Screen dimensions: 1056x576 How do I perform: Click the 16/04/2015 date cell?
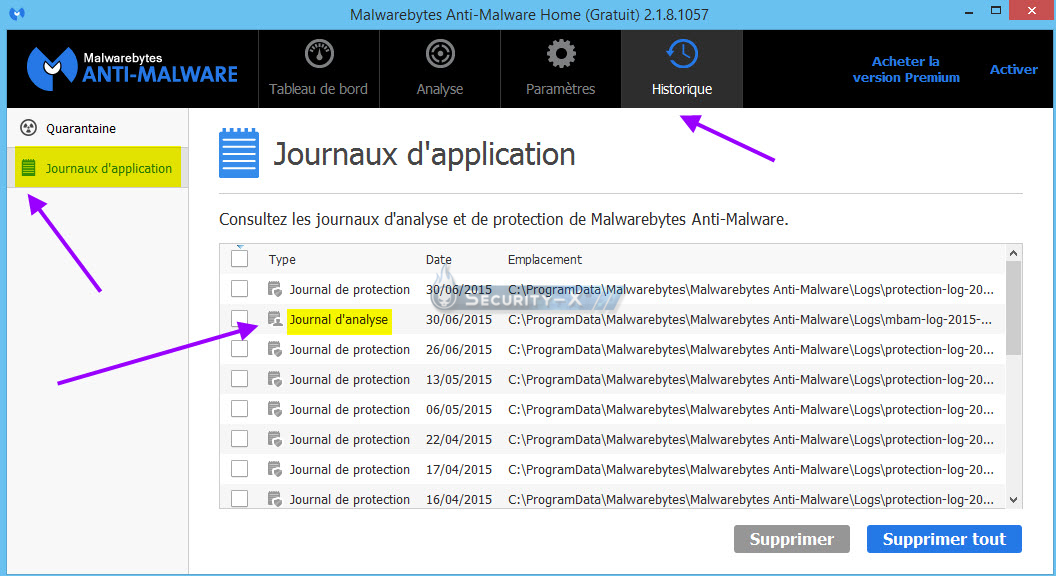459,499
